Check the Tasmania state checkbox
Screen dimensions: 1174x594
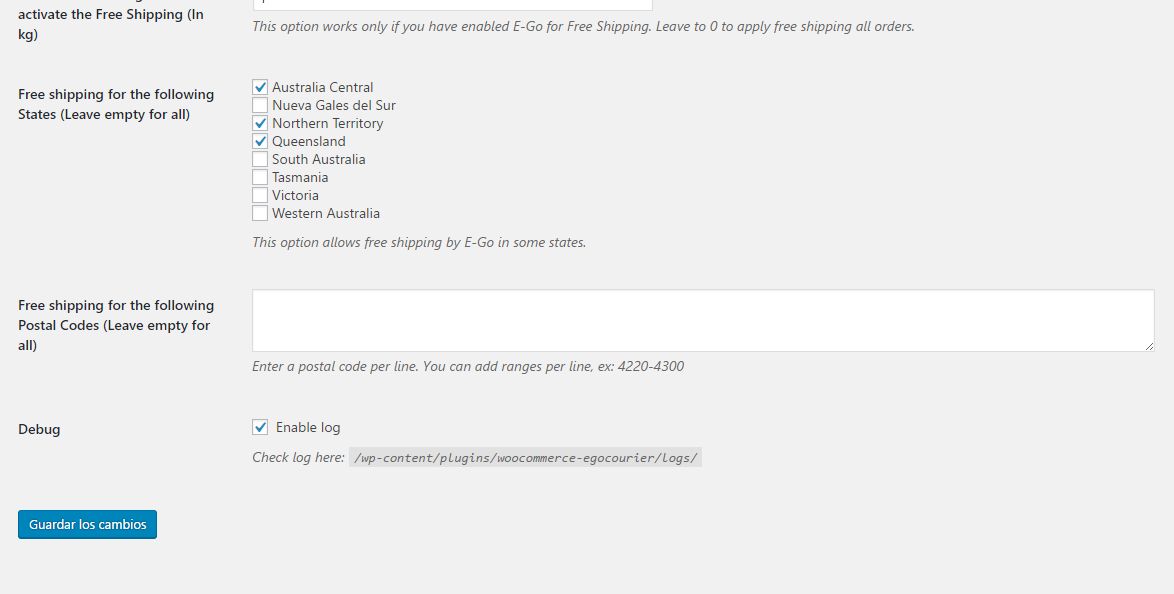pyautogui.click(x=260, y=178)
